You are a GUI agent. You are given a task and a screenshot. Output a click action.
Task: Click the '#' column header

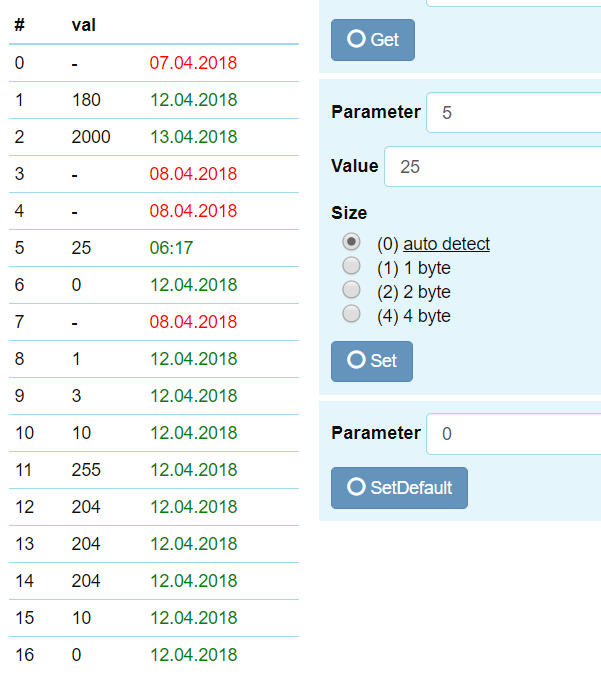point(19,24)
